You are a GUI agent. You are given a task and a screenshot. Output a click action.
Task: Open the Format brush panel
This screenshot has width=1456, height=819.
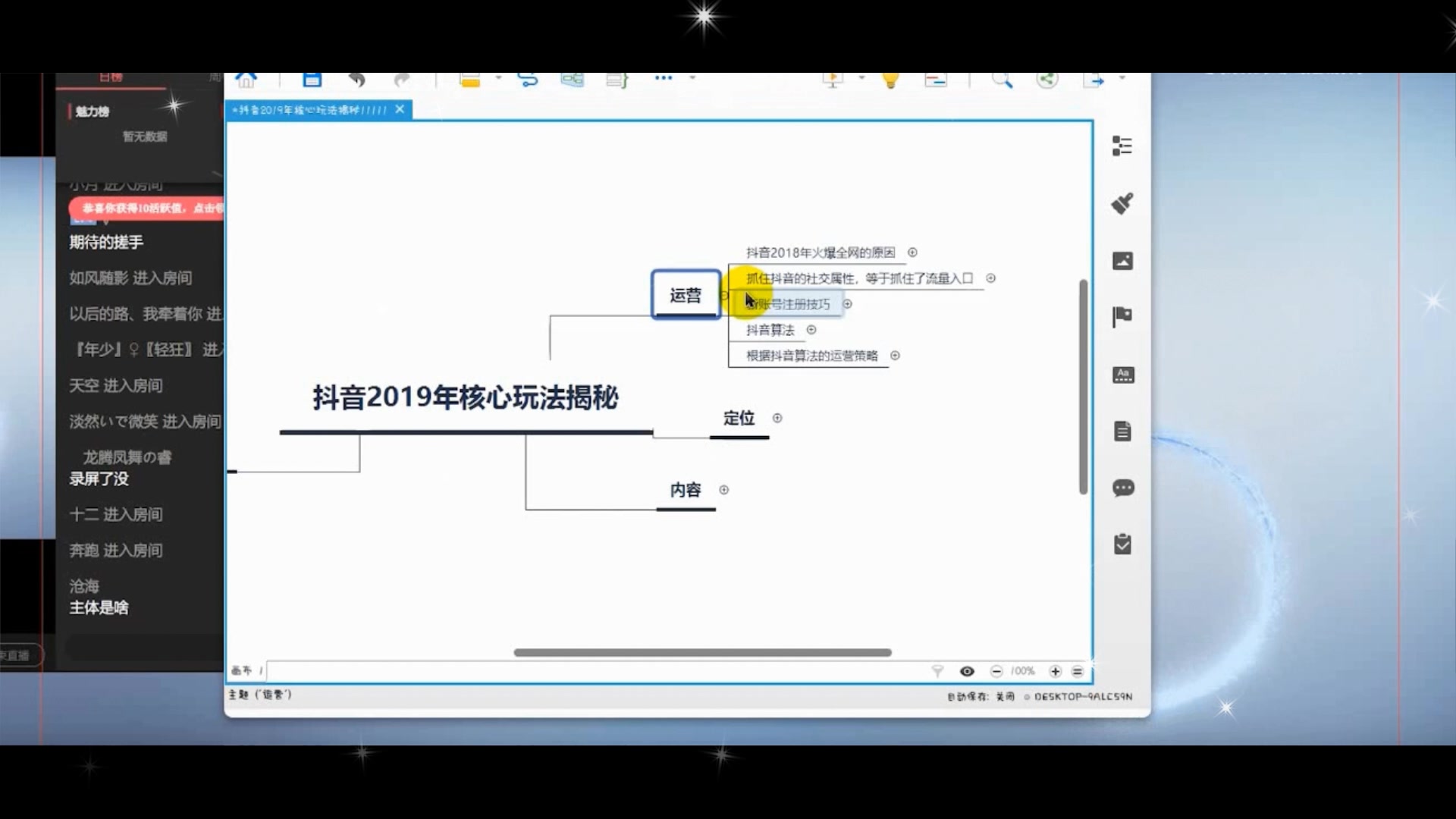pyautogui.click(x=1122, y=203)
